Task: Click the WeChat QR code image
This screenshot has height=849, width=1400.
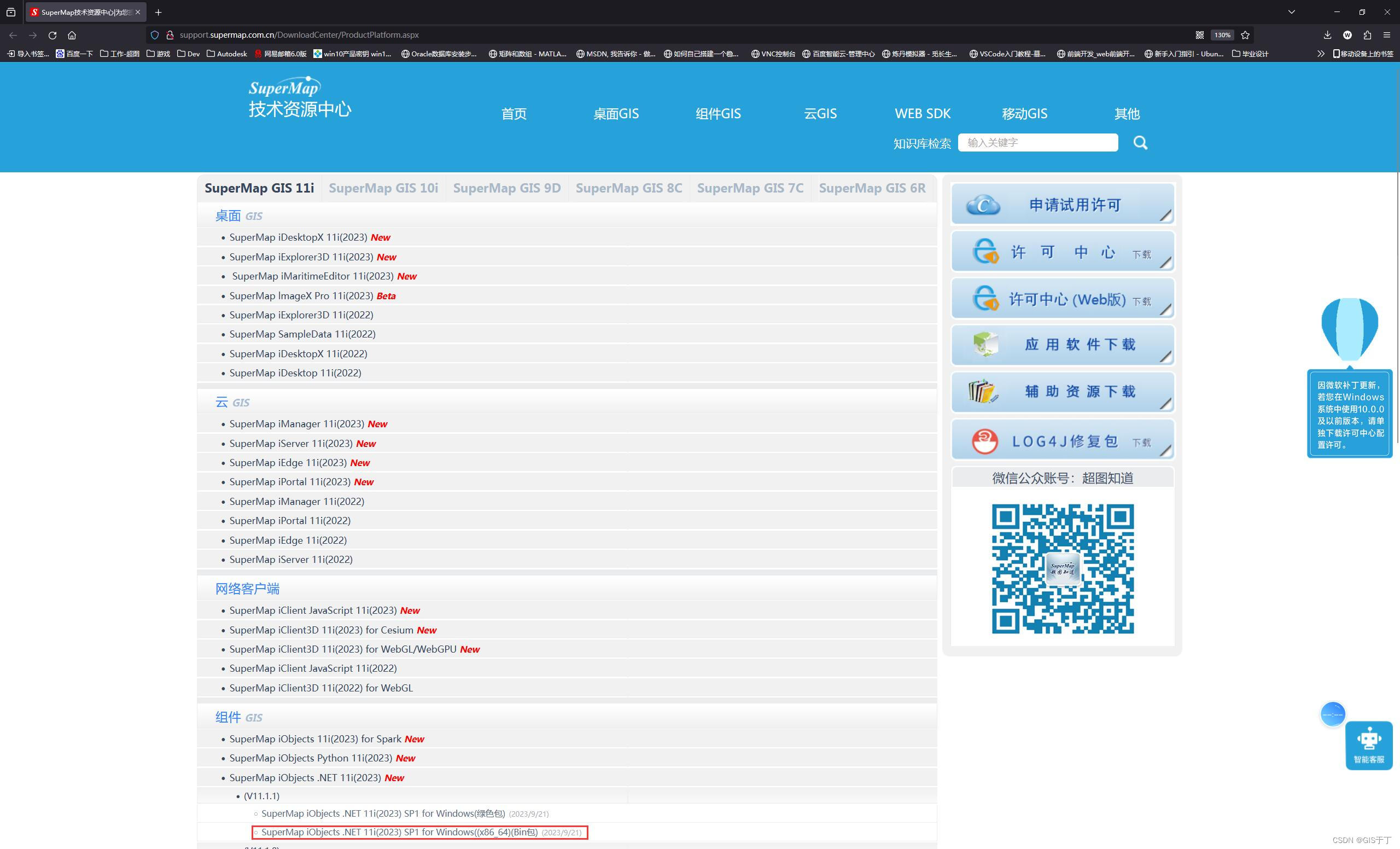Action: [1063, 568]
